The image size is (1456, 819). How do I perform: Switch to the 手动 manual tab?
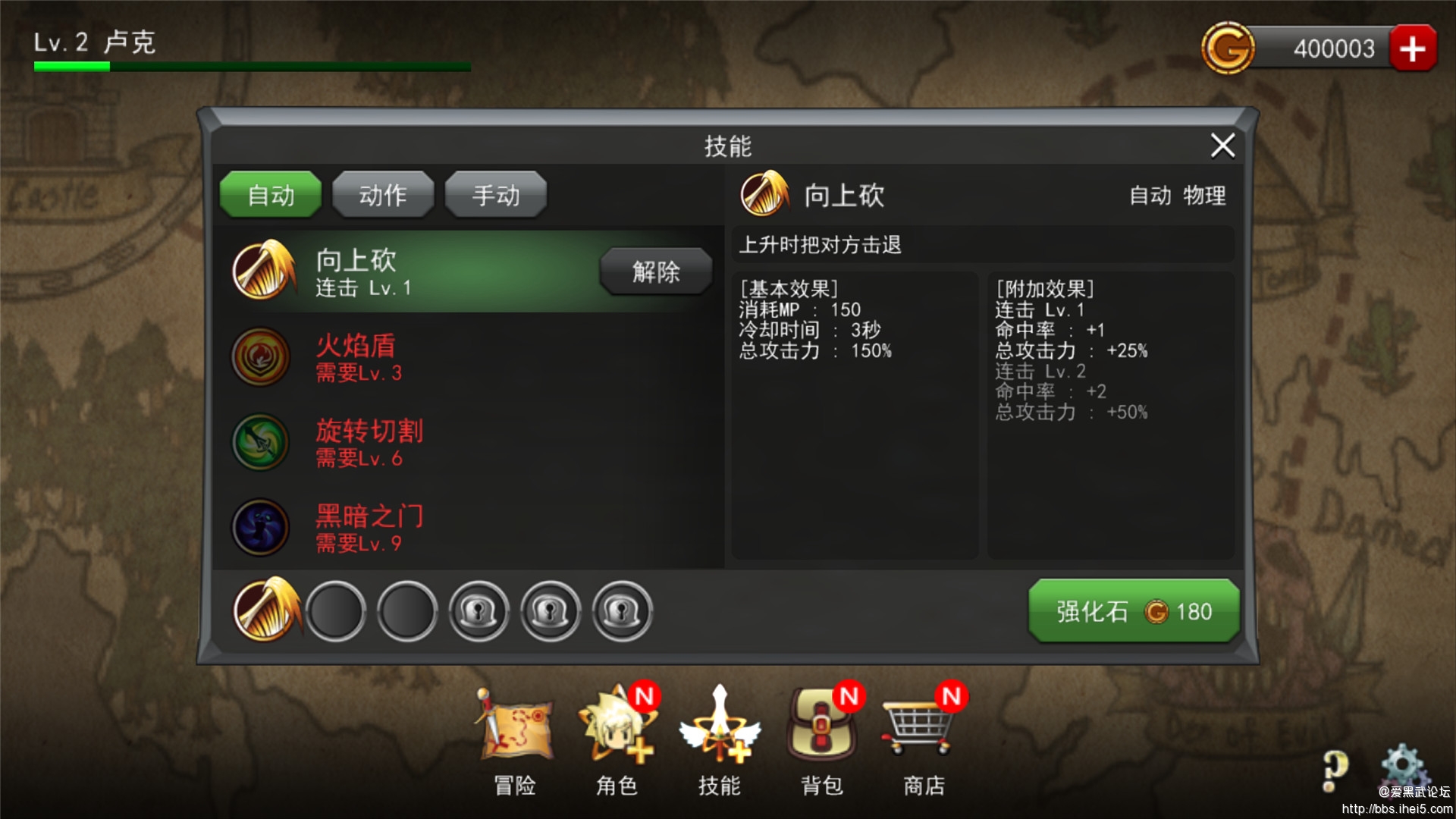[496, 194]
